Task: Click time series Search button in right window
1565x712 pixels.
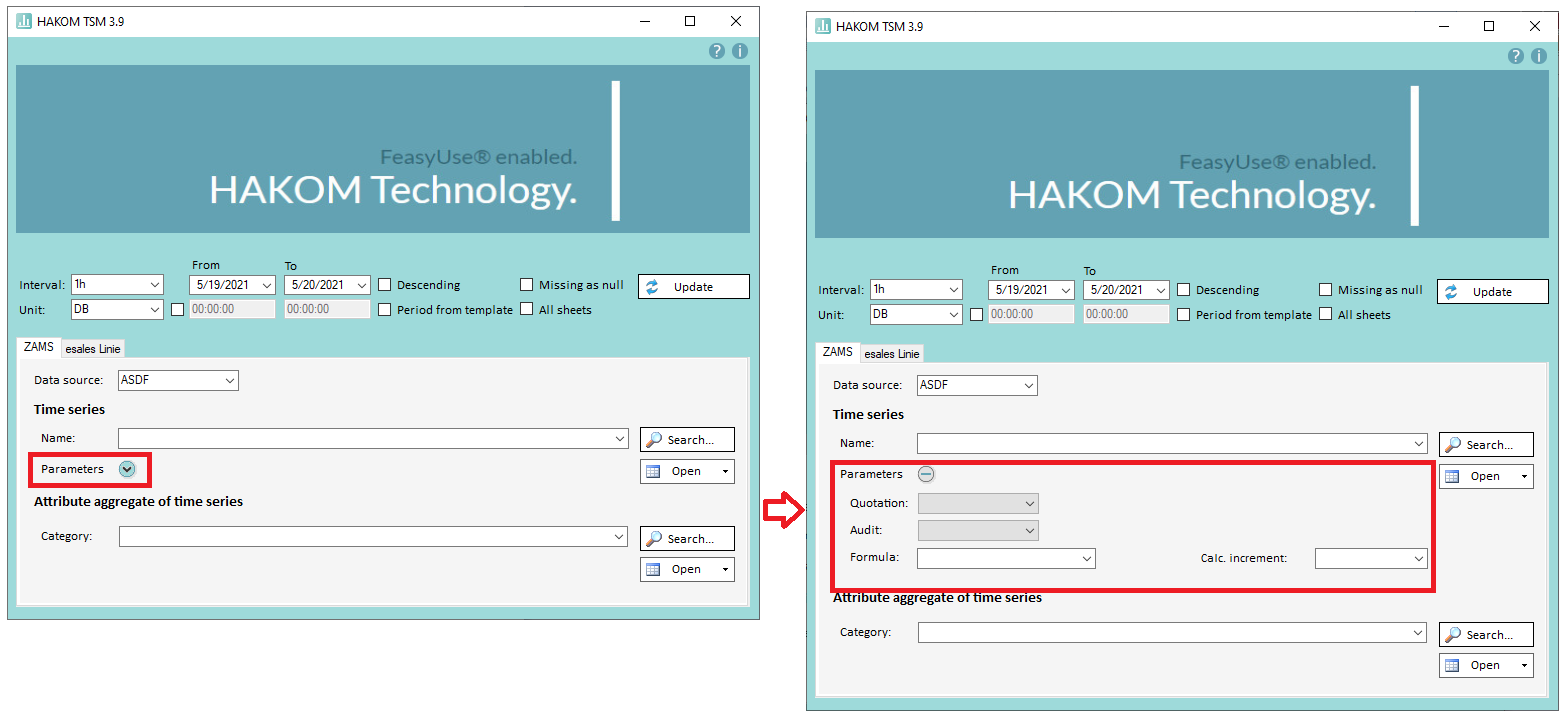Action: (x=1486, y=444)
